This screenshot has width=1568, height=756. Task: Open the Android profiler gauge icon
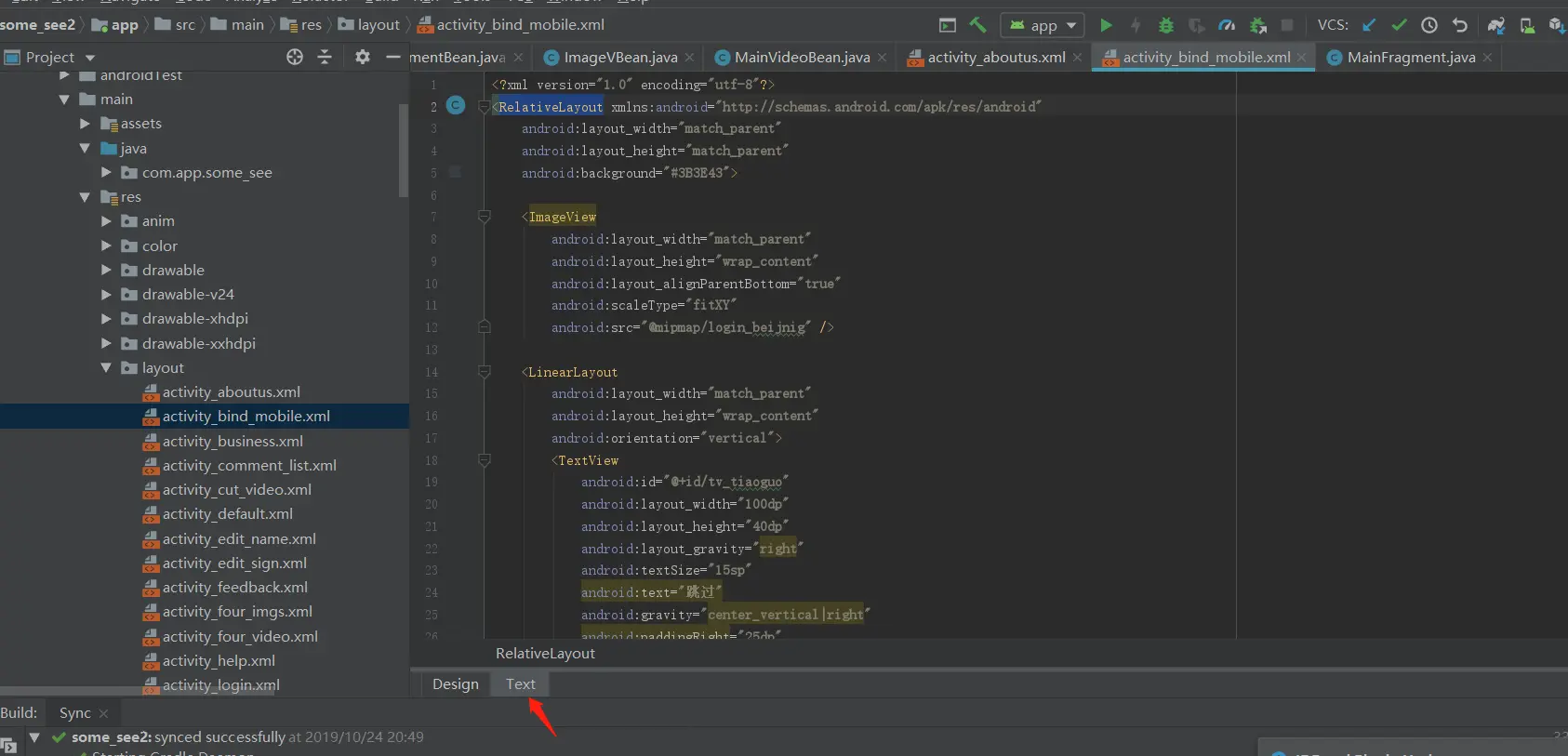tap(1227, 25)
